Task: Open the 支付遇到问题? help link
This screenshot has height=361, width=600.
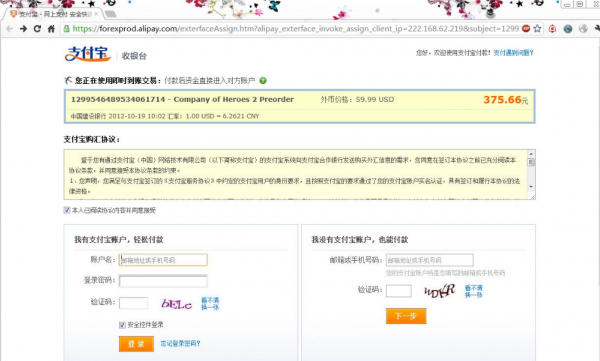Action: tap(513, 53)
